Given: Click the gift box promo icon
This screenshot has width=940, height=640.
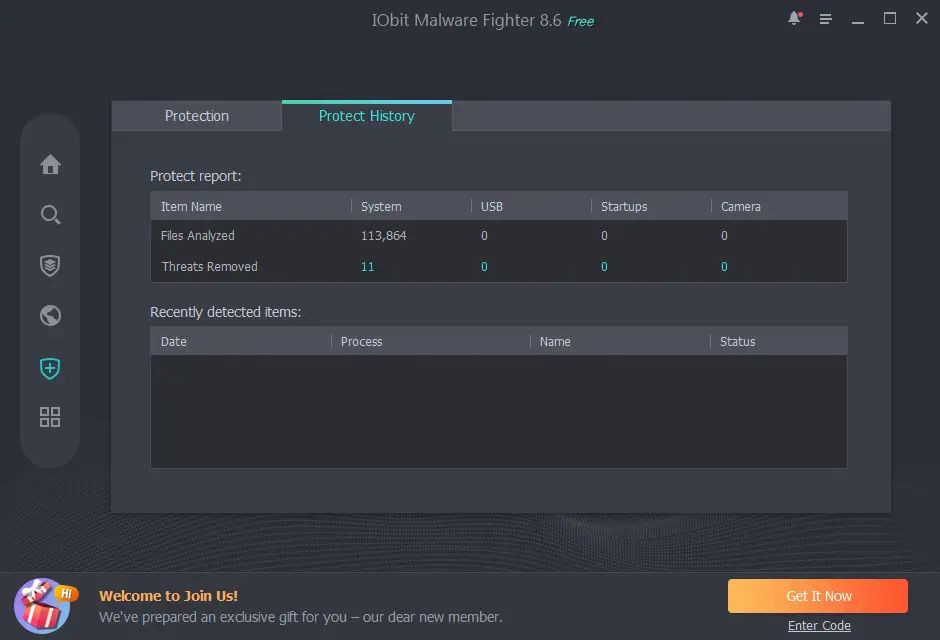Looking at the screenshot, I should click(x=46, y=606).
